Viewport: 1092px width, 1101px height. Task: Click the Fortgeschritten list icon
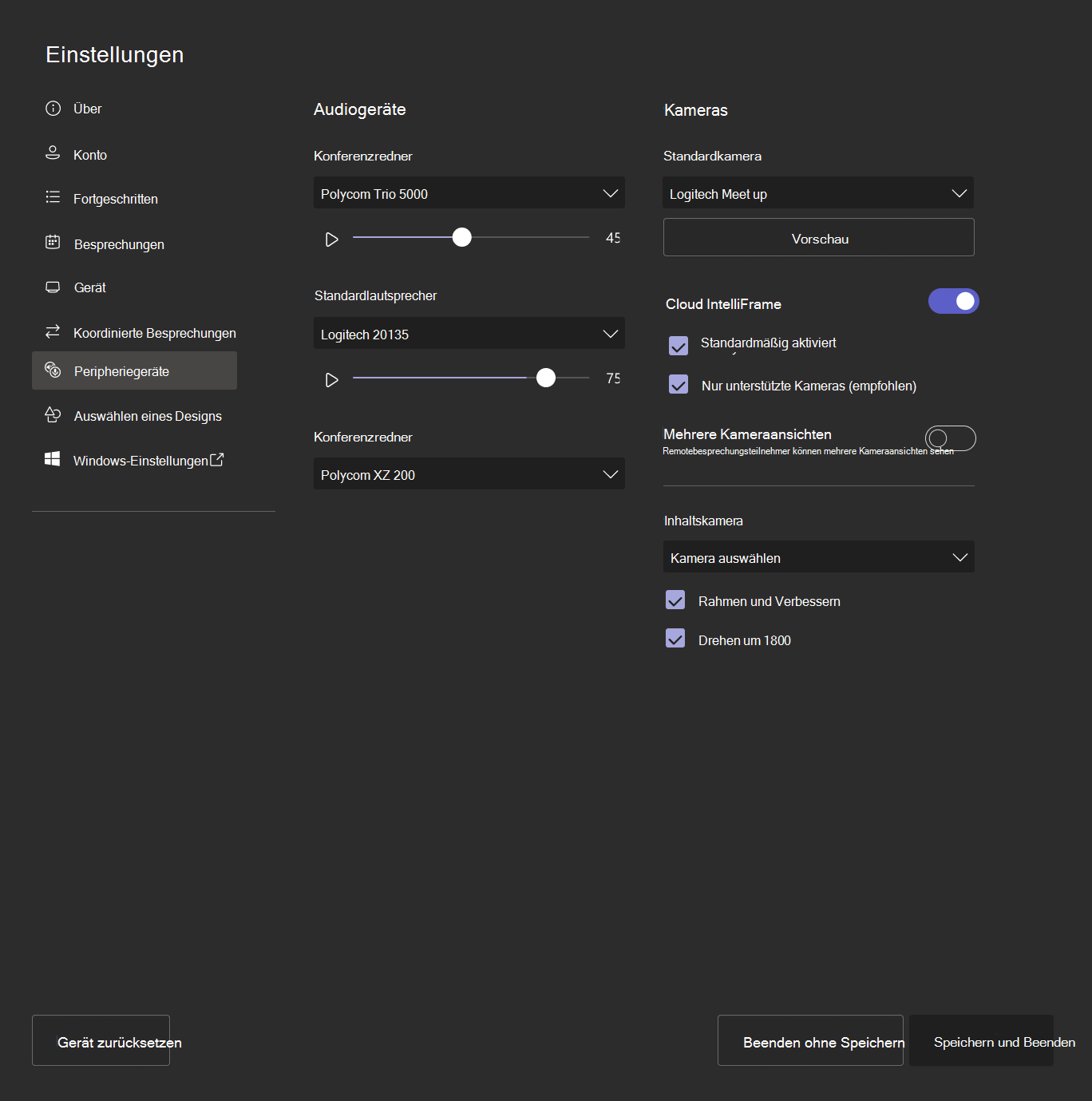tap(53, 197)
